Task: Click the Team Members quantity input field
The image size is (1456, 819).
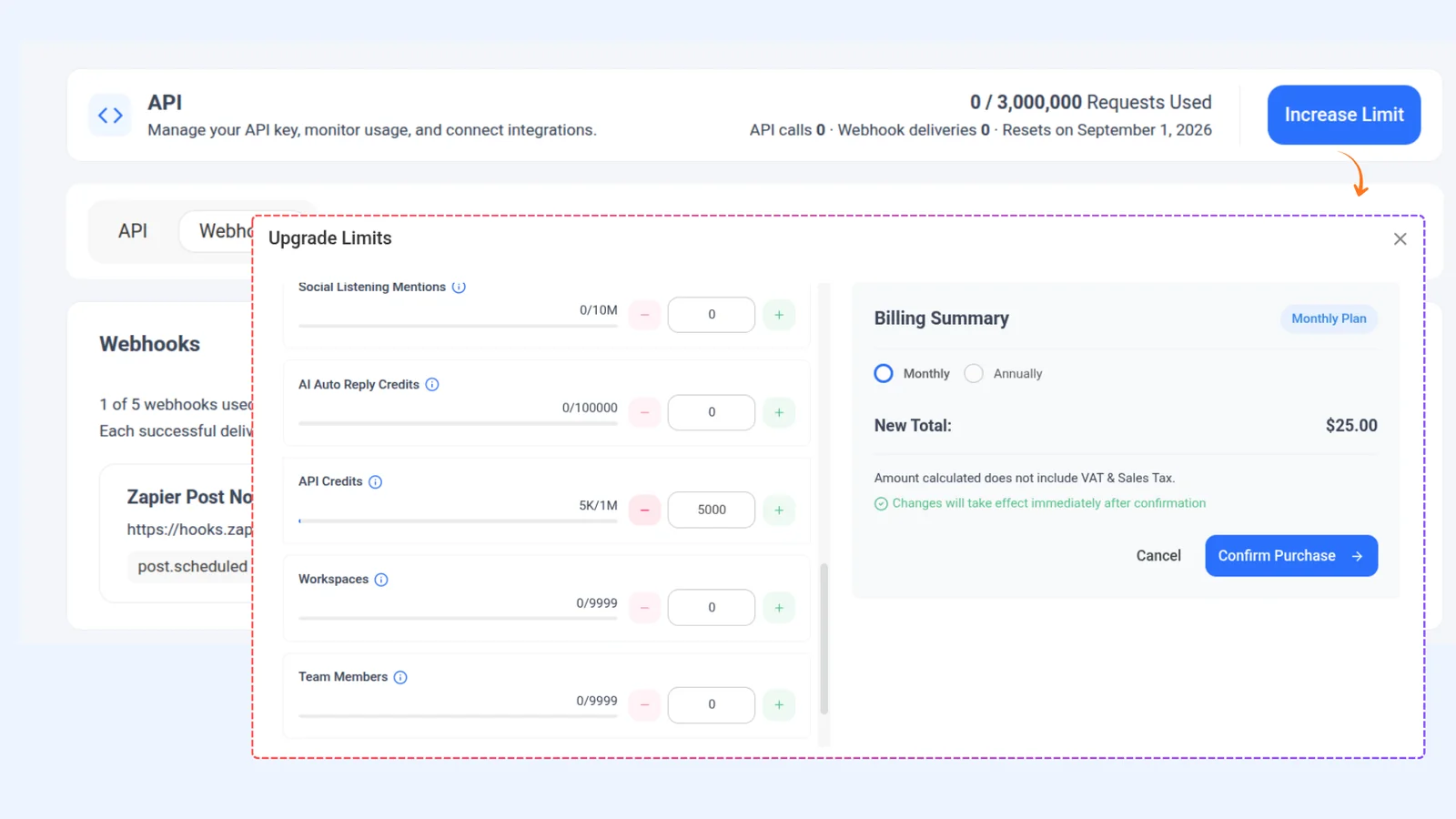Action: [712, 704]
